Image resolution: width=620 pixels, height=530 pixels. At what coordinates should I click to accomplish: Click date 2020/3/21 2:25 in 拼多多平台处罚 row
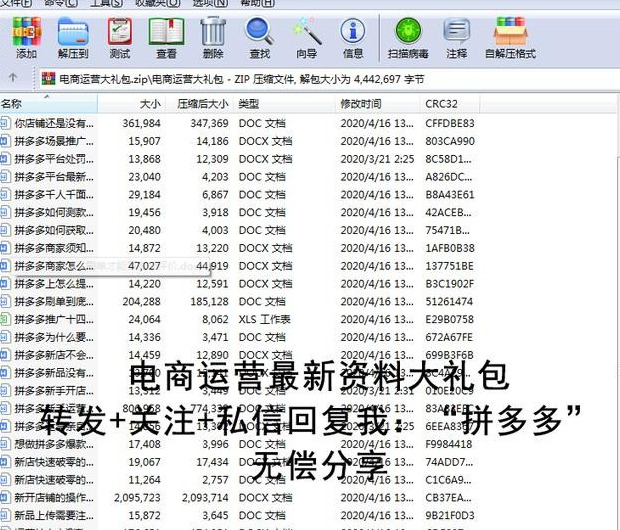378,159
